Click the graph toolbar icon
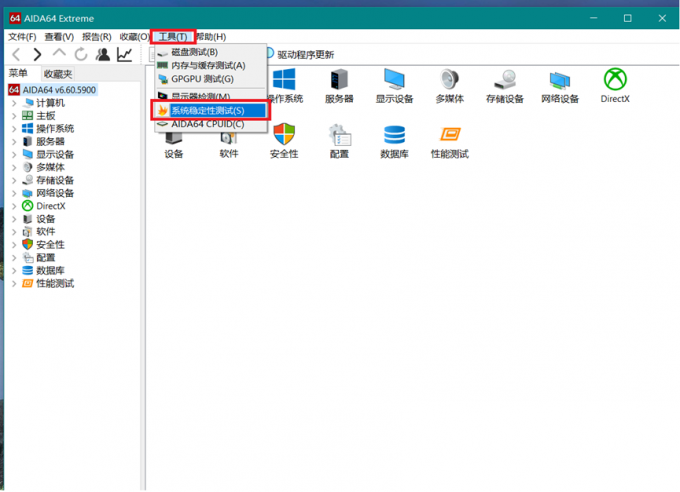Image resolution: width=680 pixels, height=492 pixels. [x=124, y=54]
